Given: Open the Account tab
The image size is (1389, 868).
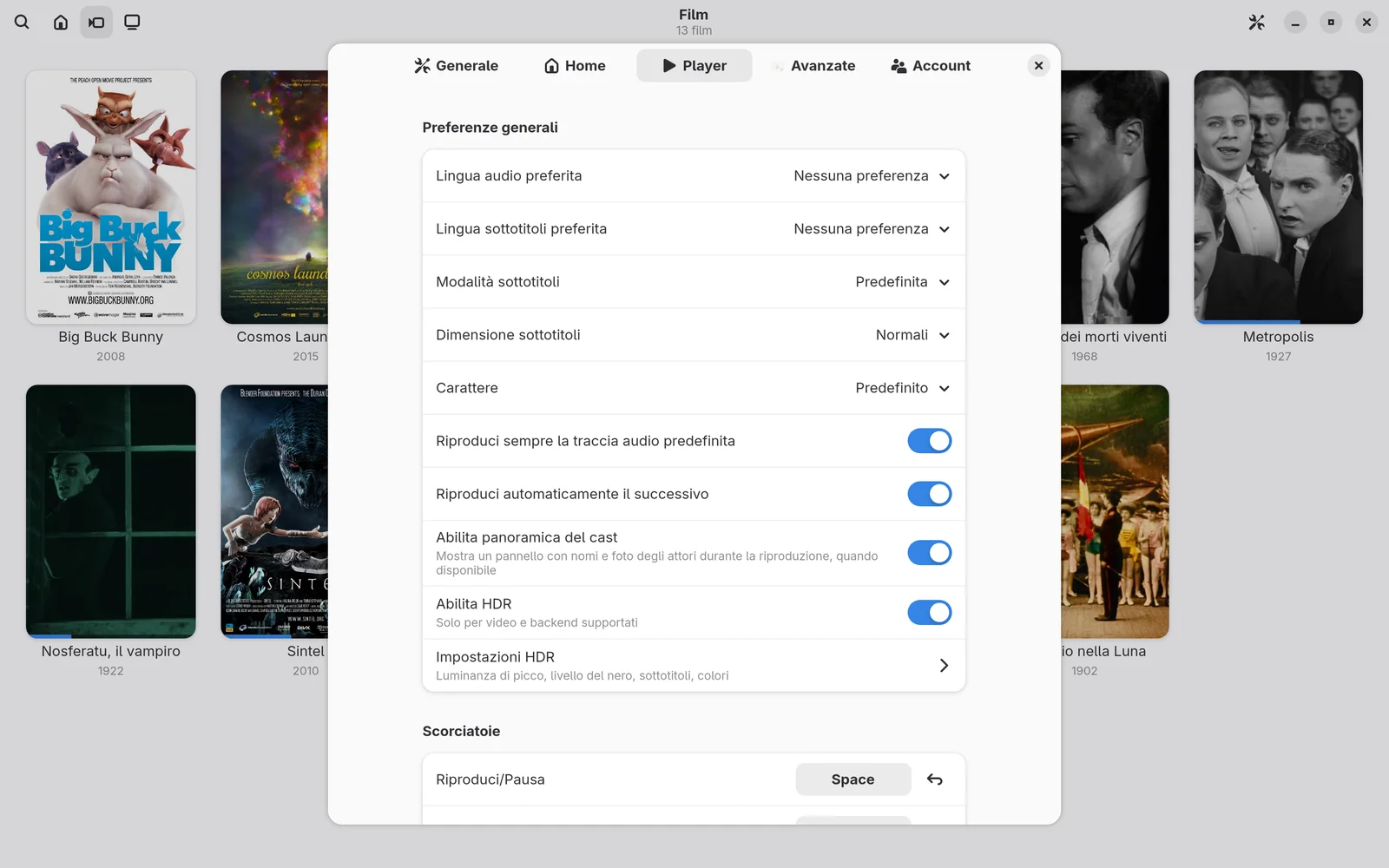Looking at the screenshot, I should (931, 66).
